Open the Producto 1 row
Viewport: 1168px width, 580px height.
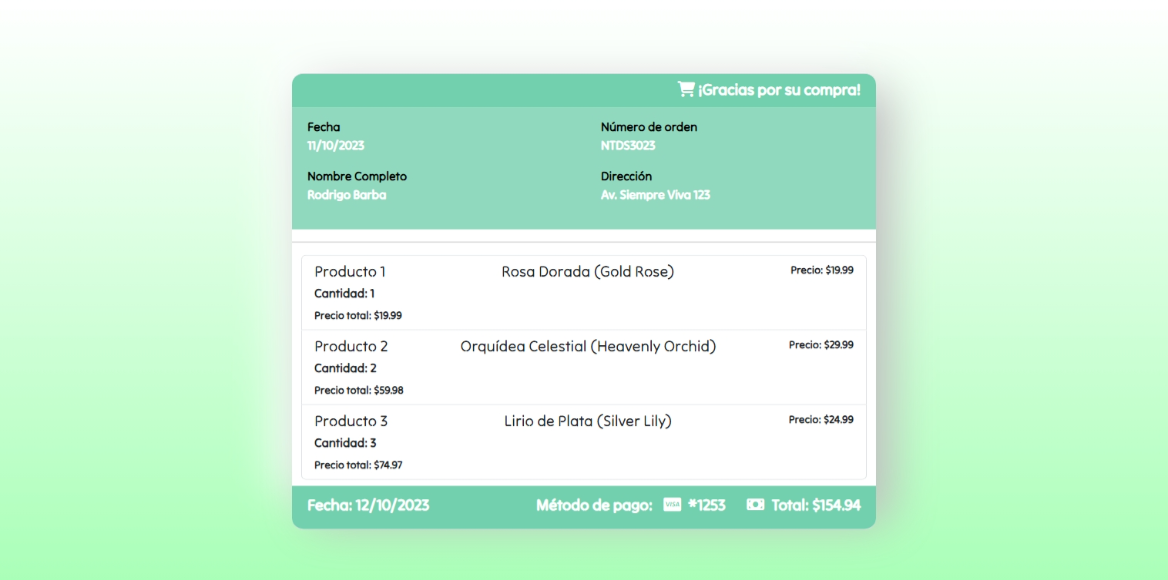pos(351,272)
